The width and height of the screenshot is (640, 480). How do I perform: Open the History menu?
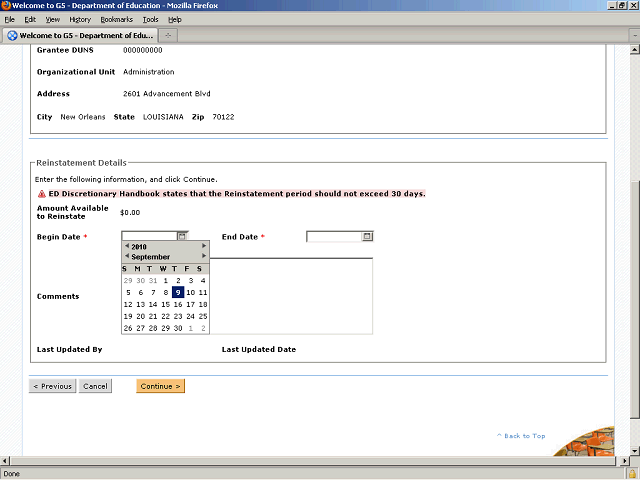pos(80,20)
